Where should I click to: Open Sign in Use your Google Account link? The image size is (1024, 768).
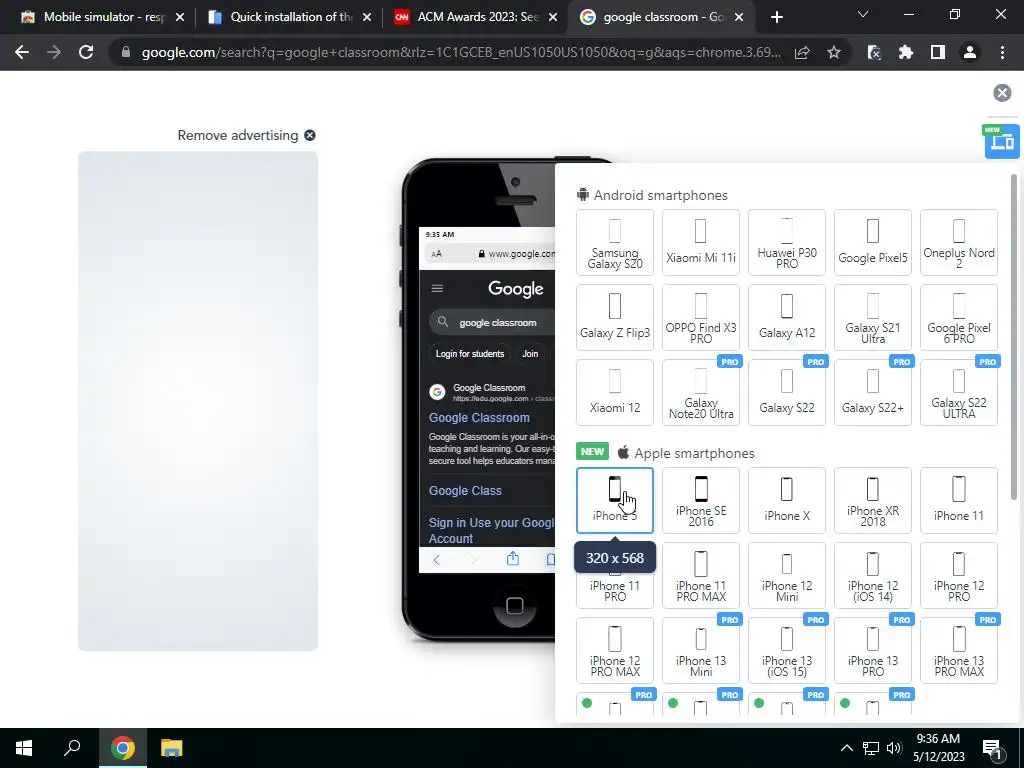[491, 530]
